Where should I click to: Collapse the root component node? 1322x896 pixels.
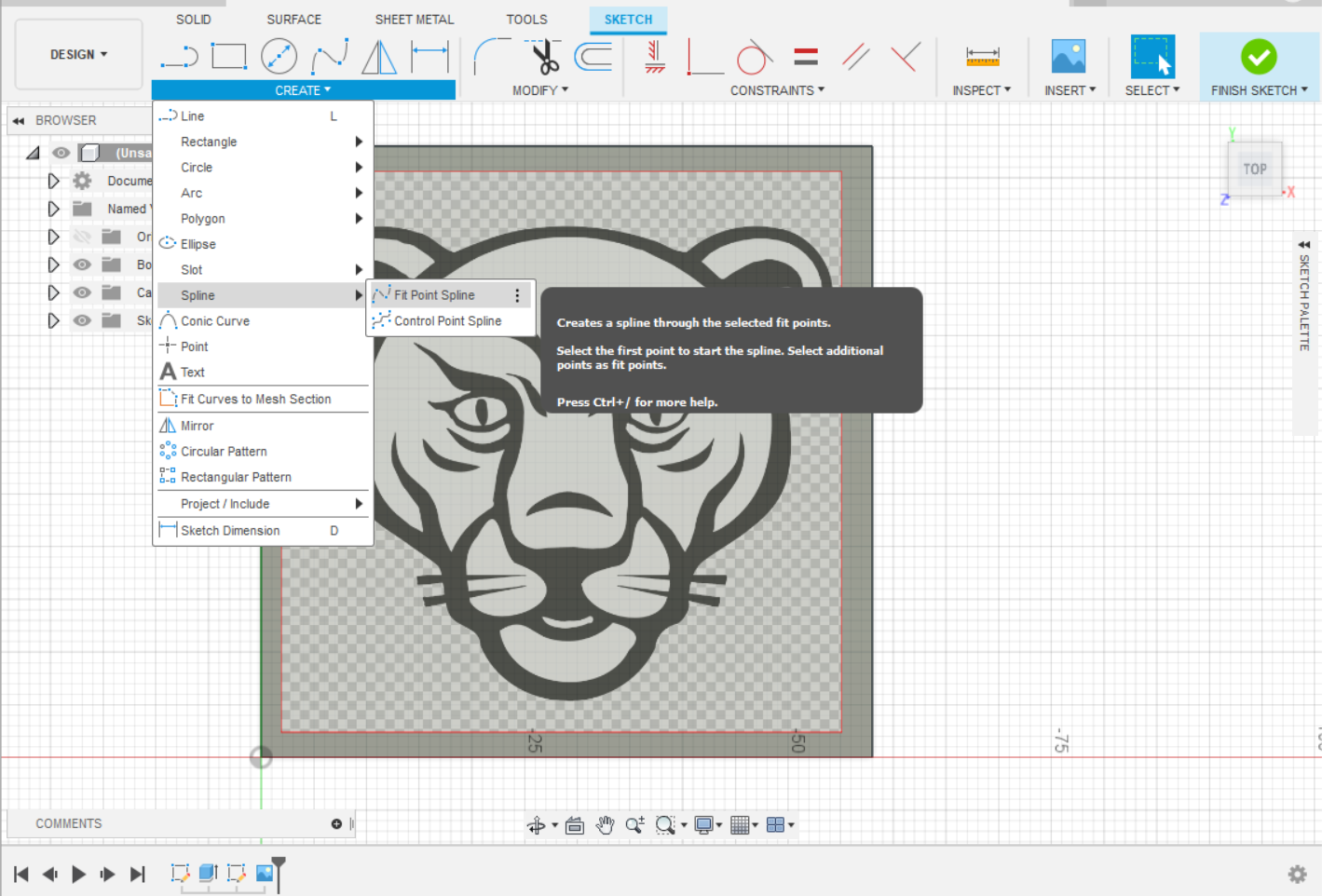(34, 153)
